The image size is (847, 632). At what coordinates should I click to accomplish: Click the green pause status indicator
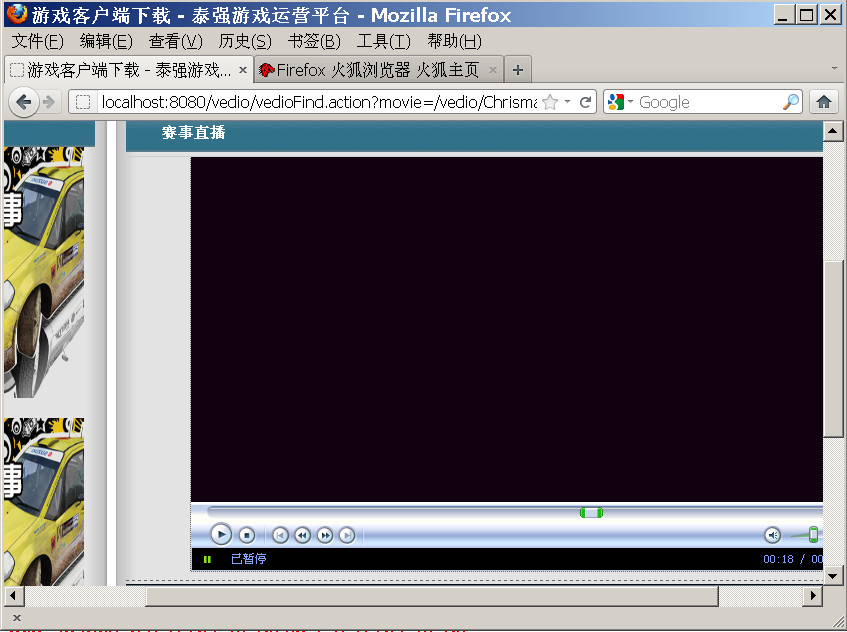(x=207, y=559)
